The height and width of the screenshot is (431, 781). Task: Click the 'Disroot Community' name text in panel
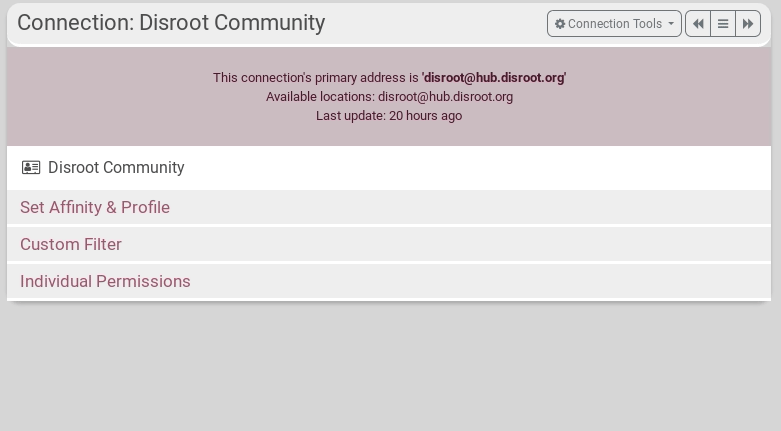116,168
